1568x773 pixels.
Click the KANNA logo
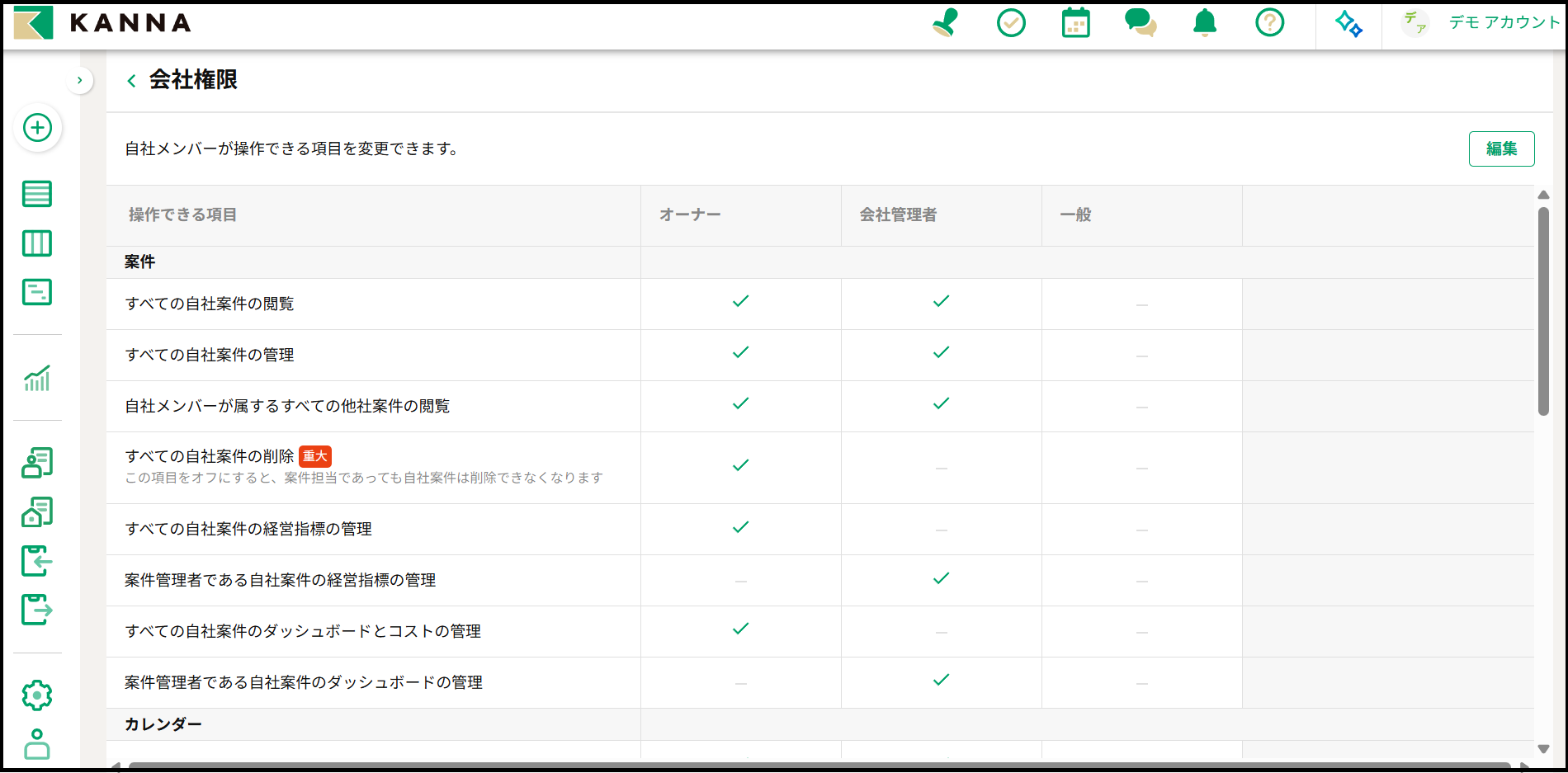[102, 23]
